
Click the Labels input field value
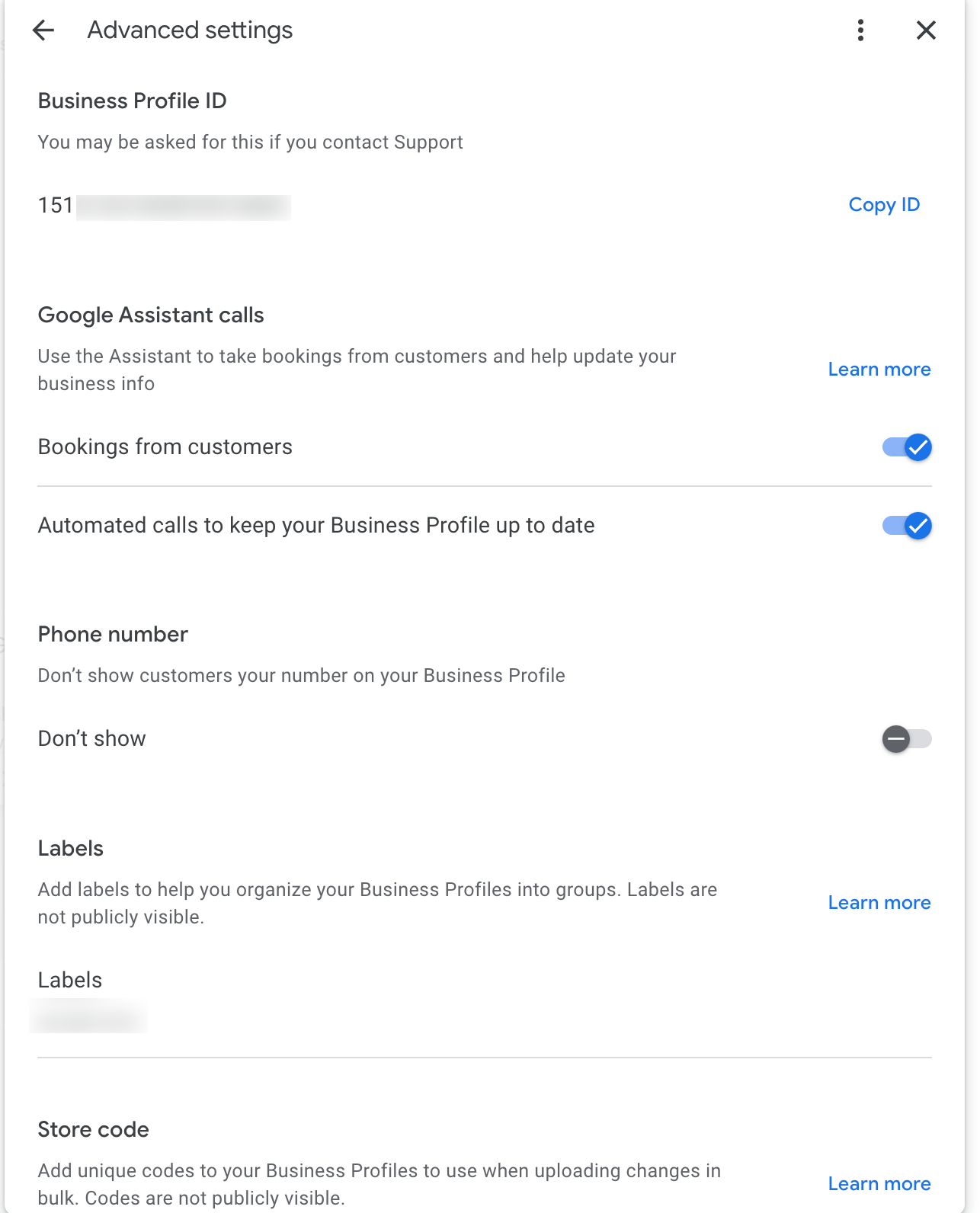[x=89, y=1018]
